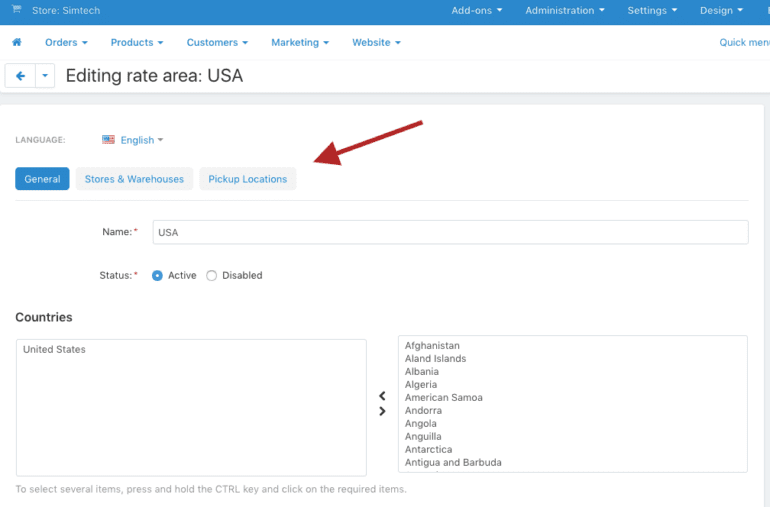Select United States in countries list
This screenshot has width=770, height=507.
55,350
